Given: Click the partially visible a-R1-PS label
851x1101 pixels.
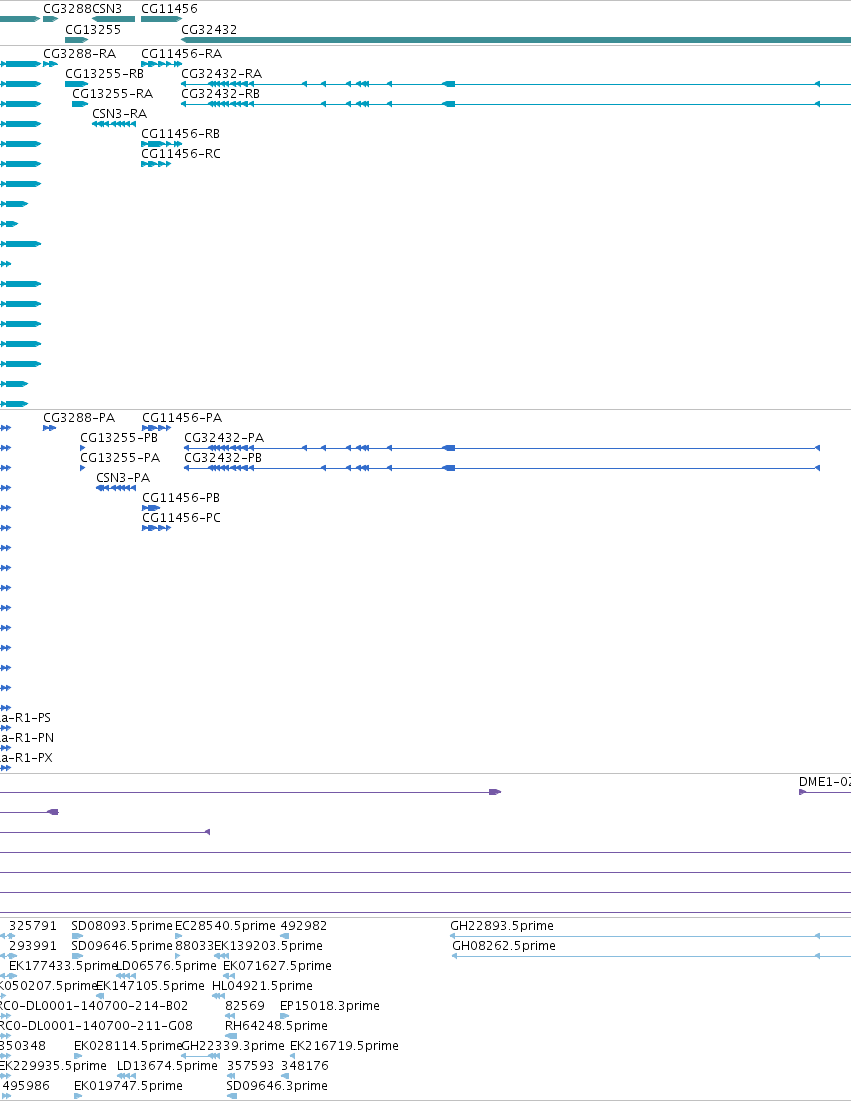Looking at the screenshot, I should coord(25,718).
